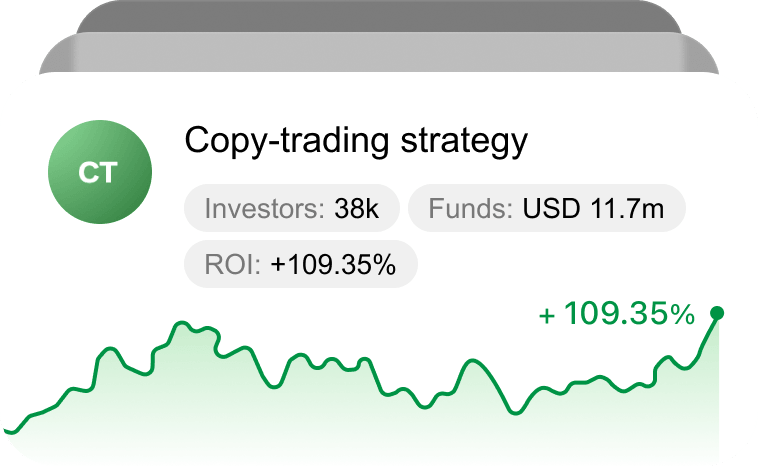The width and height of the screenshot is (758, 466).
Task: Click the gray Funds label text
Action: 470,210
